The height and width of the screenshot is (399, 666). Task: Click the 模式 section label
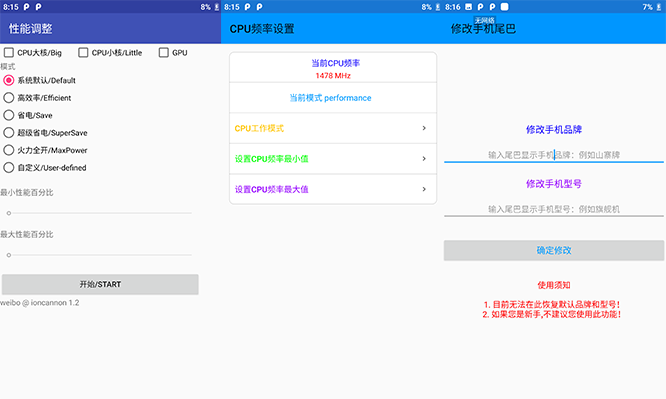(x=8, y=67)
